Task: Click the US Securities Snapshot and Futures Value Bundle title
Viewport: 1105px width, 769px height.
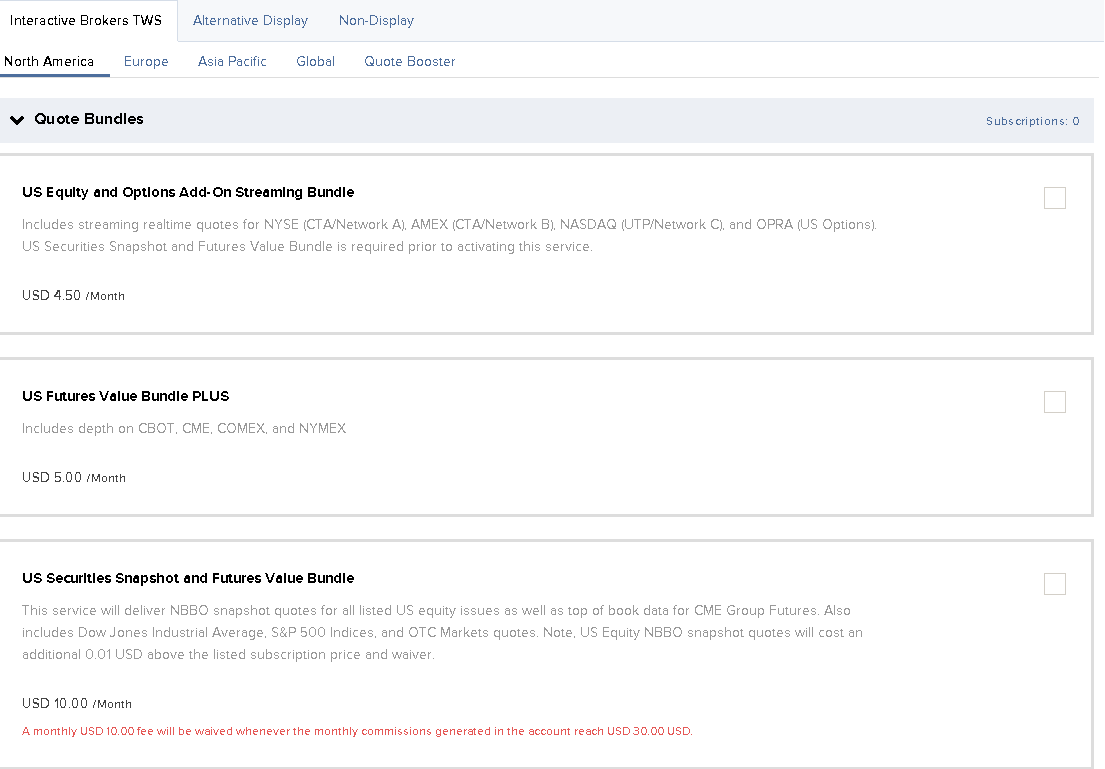Action: point(188,578)
